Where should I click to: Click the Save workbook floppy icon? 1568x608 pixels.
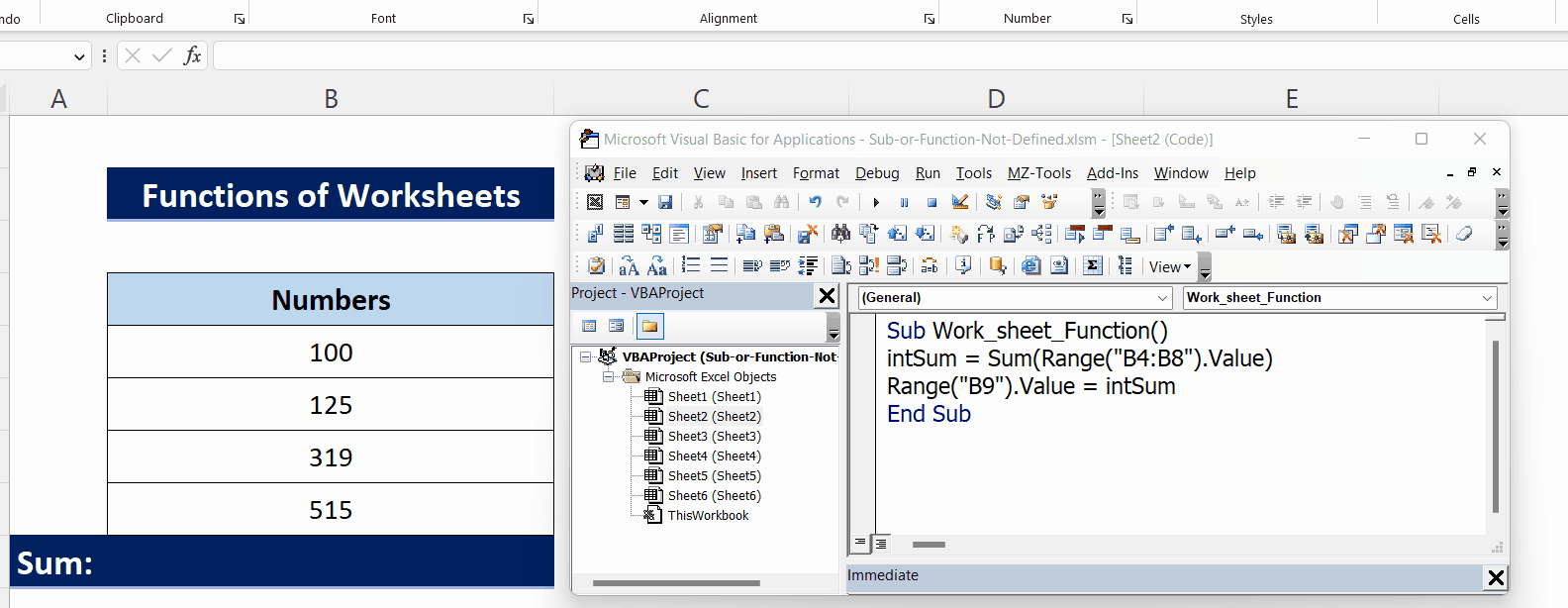pos(665,202)
